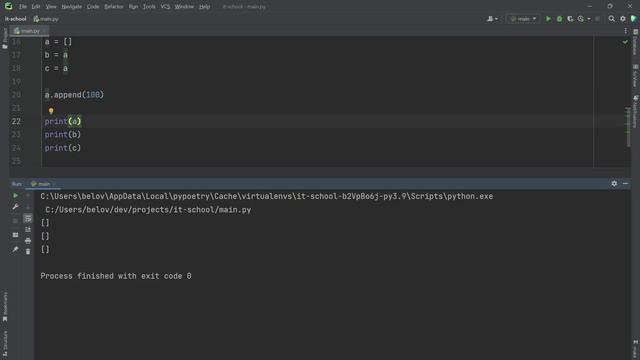
Task: Click the main.py breadcrumb in navigation bar
Action: (x=46, y=19)
